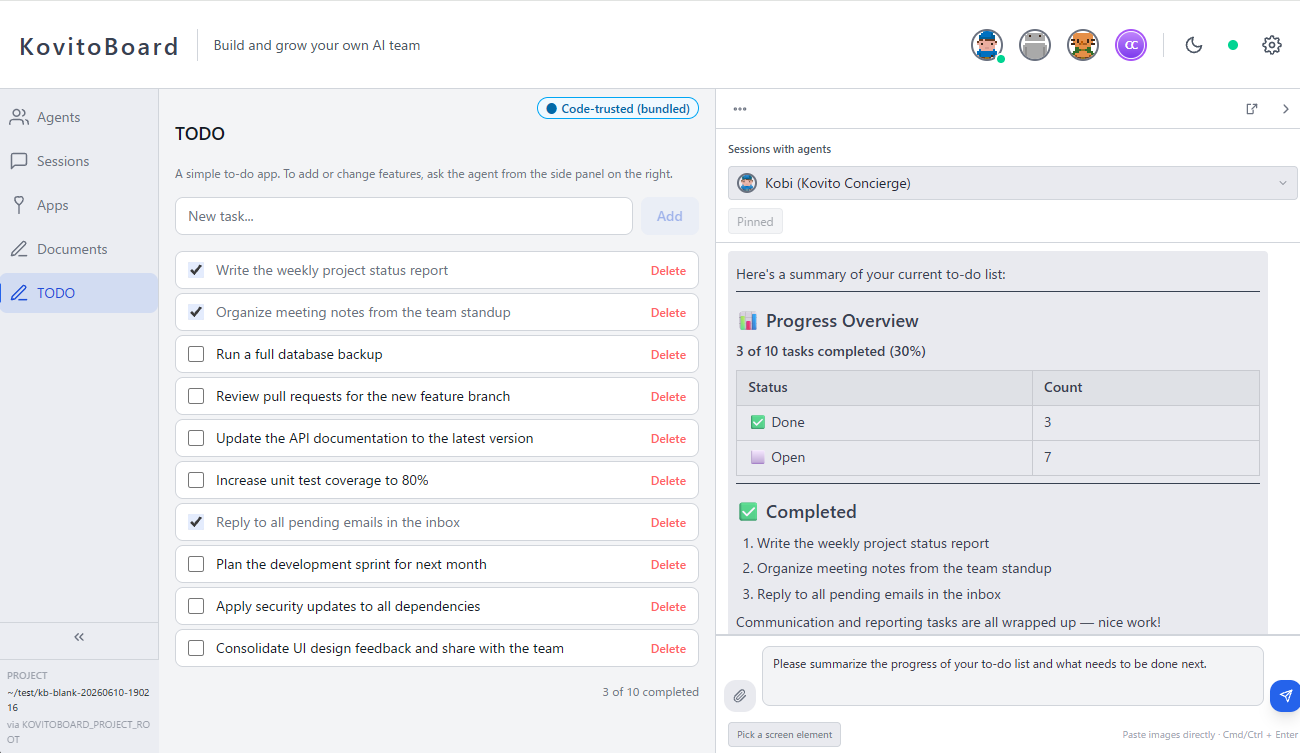
Task: Check Consolidate UI design feedback task
Action: 196,648
